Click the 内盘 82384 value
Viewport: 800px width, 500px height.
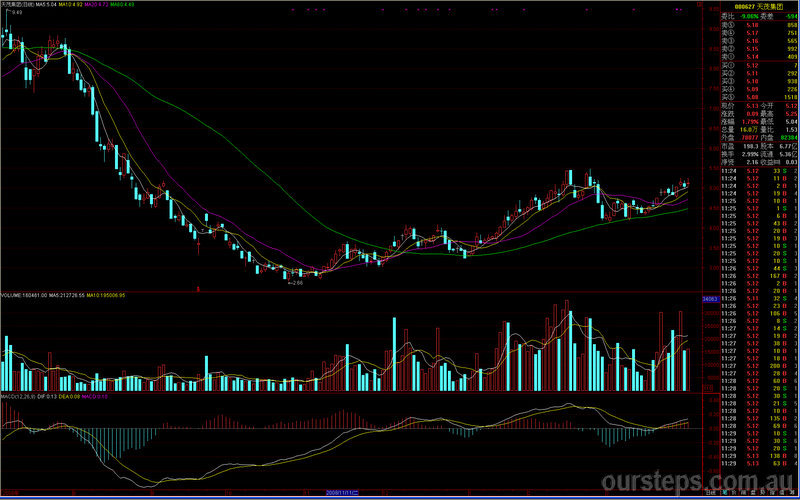click(789, 138)
